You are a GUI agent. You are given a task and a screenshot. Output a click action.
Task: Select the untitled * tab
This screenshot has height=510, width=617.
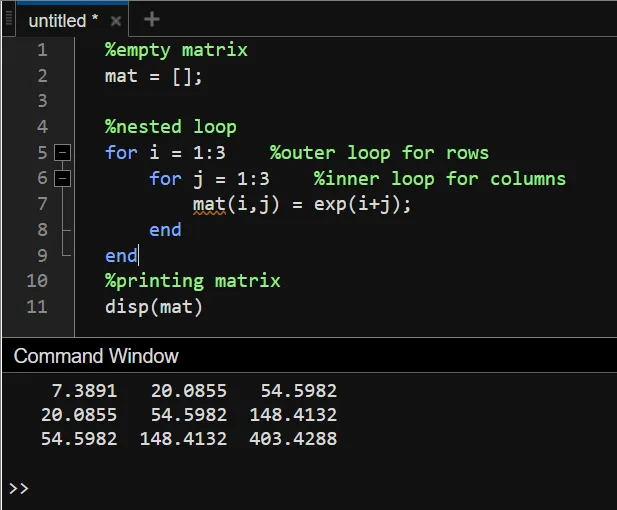point(63,21)
